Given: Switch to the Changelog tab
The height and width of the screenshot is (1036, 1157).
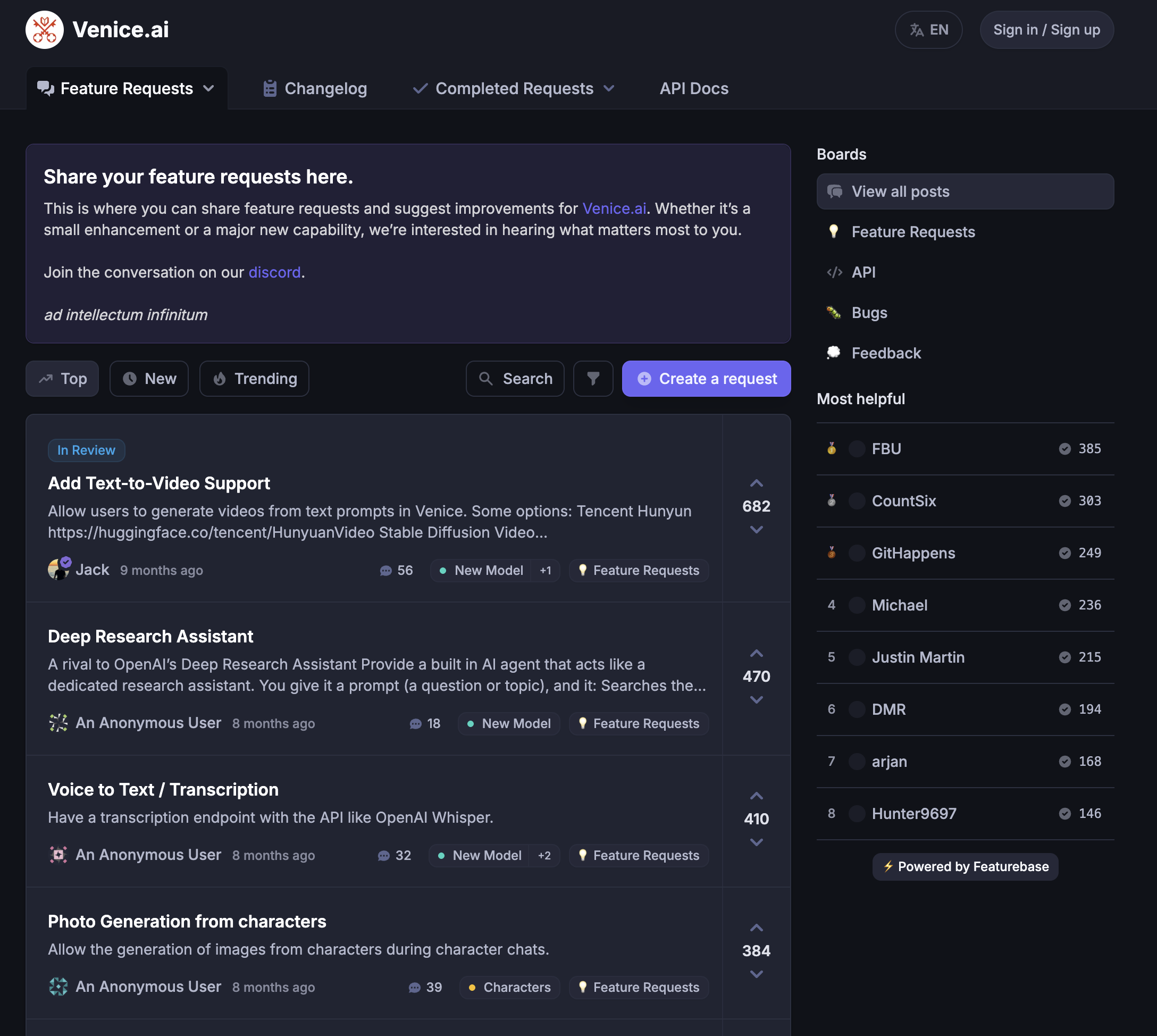Looking at the screenshot, I should pyautogui.click(x=315, y=88).
